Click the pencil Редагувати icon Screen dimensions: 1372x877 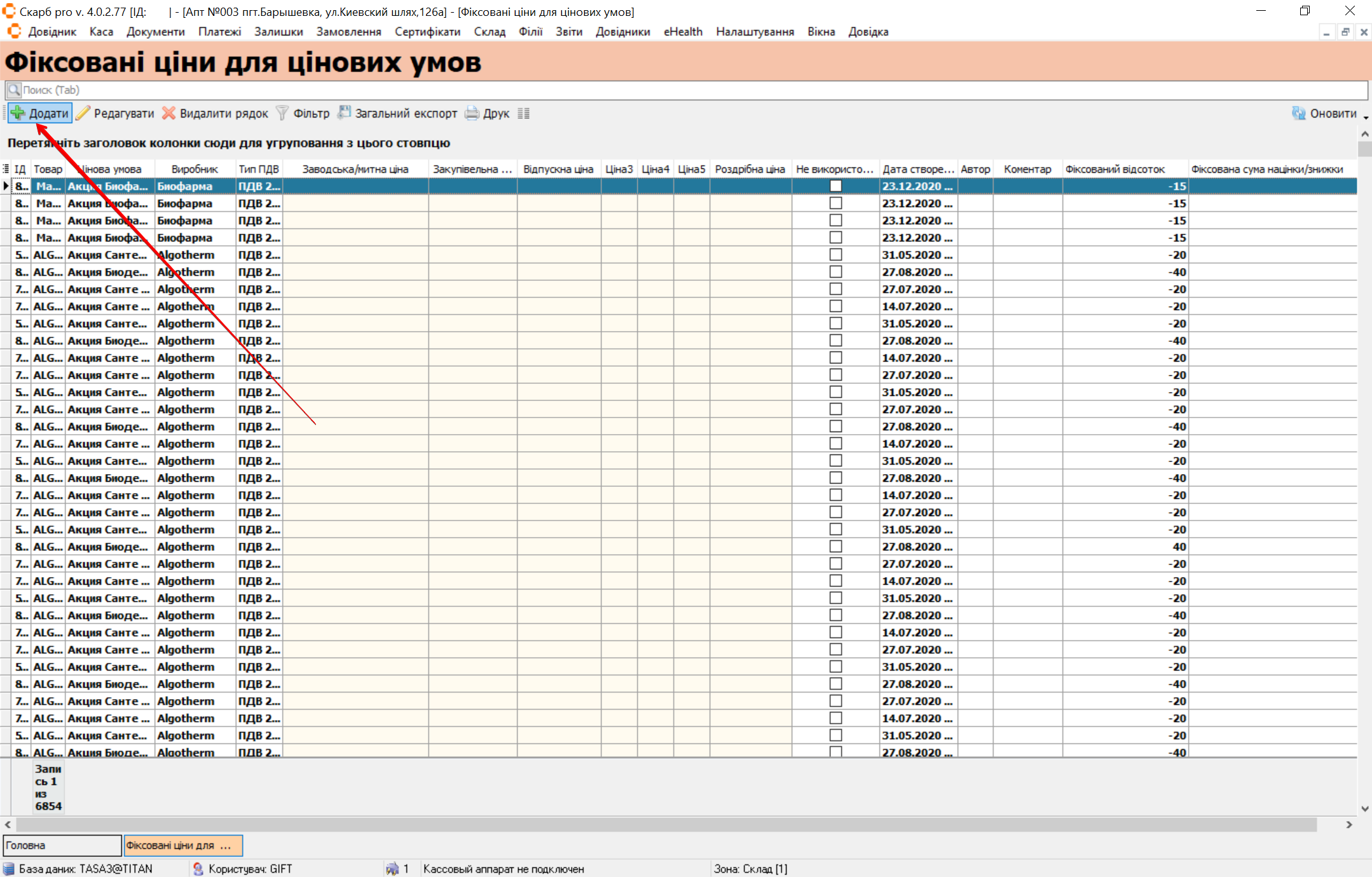83,113
